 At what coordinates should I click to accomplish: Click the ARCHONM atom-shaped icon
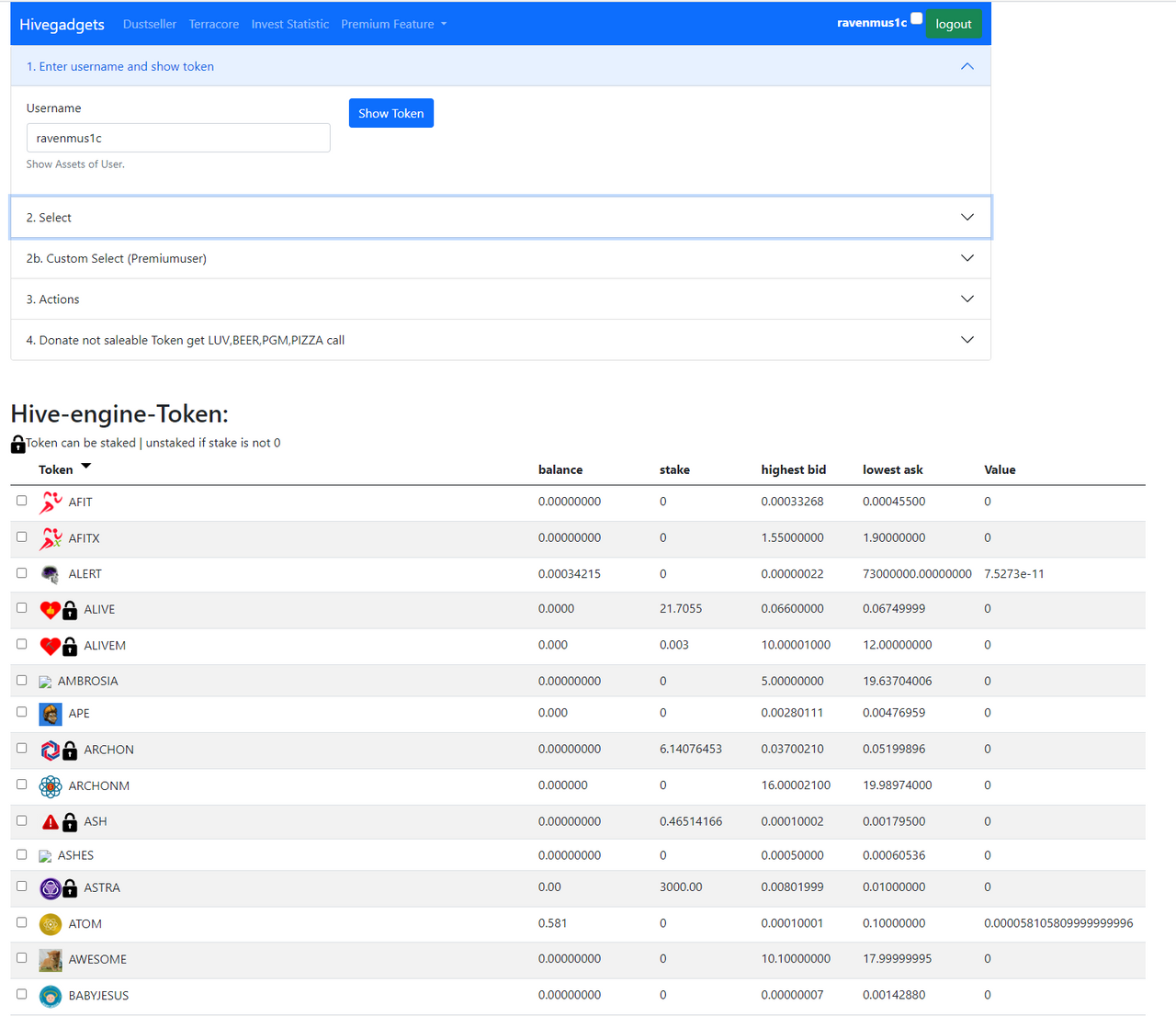pyautogui.click(x=51, y=786)
